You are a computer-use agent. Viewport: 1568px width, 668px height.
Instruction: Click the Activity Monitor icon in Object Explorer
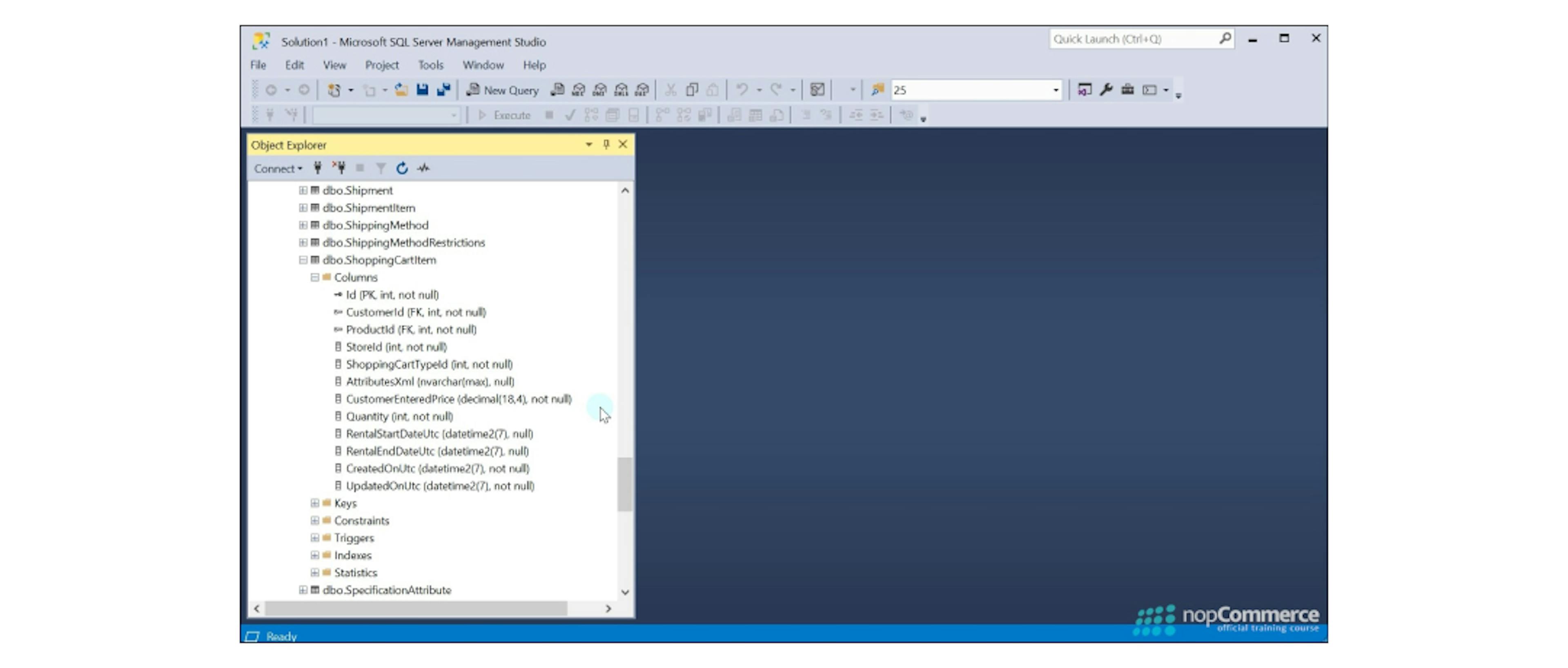tap(424, 168)
